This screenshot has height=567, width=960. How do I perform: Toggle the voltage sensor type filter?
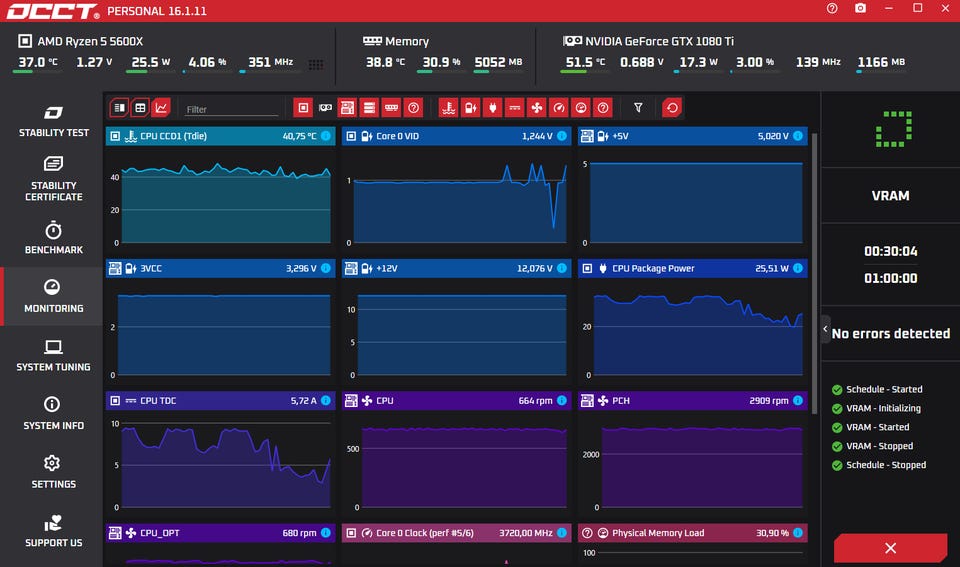click(x=471, y=108)
